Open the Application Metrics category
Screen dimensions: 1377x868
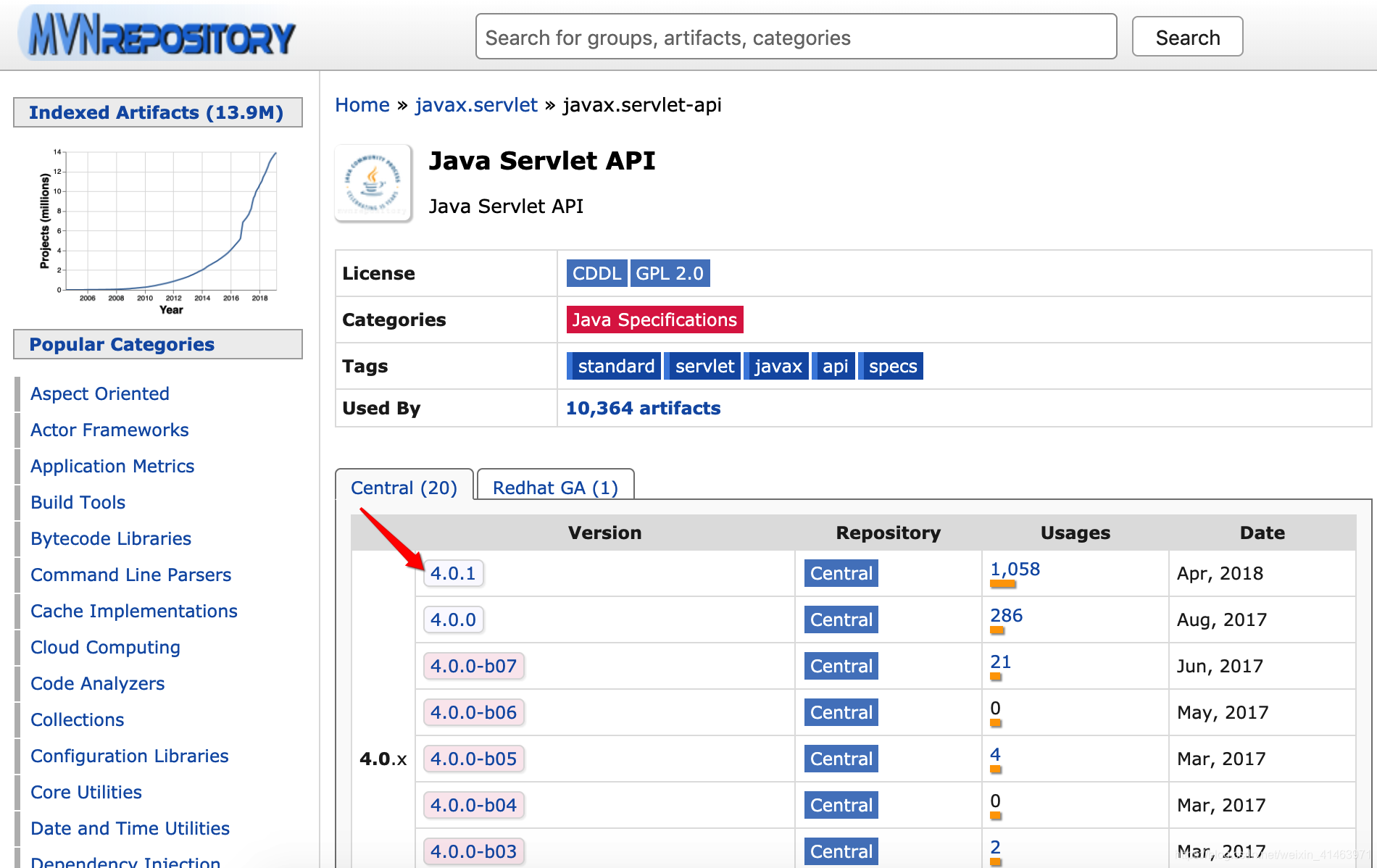click(x=112, y=466)
